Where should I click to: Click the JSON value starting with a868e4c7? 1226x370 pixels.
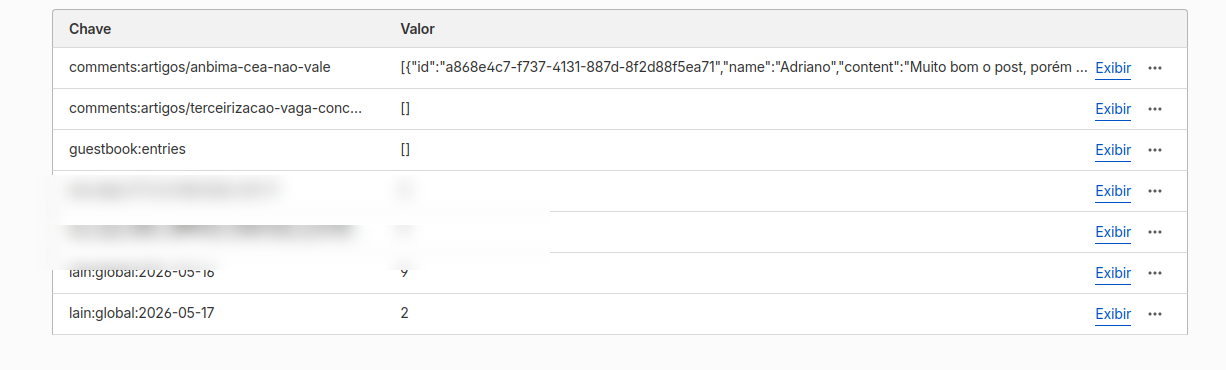pos(743,68)
